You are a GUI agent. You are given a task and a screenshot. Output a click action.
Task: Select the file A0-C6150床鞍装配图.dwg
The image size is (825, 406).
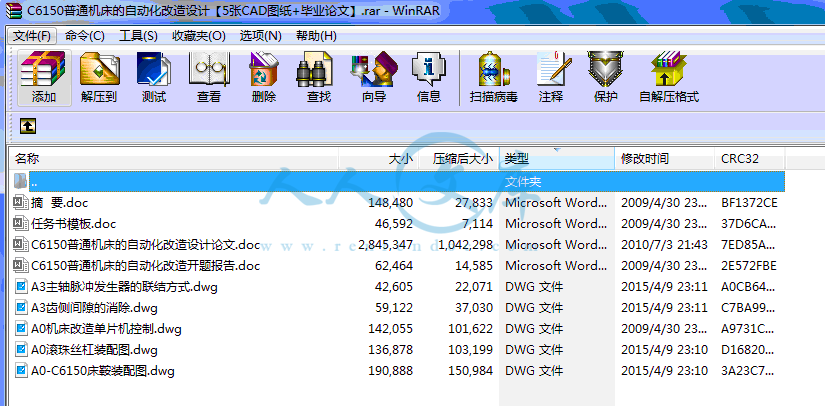pos(103,371)
